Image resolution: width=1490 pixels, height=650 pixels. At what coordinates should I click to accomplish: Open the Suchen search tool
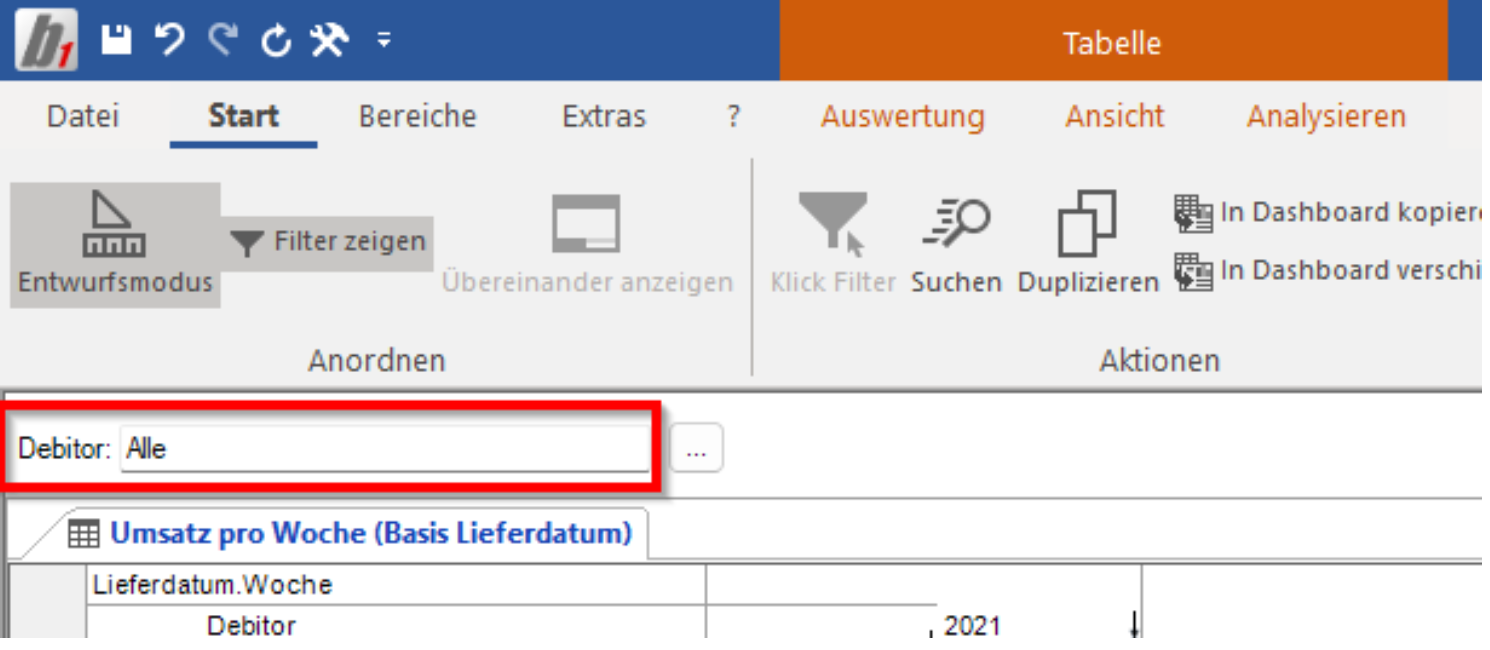click(956, 244)
